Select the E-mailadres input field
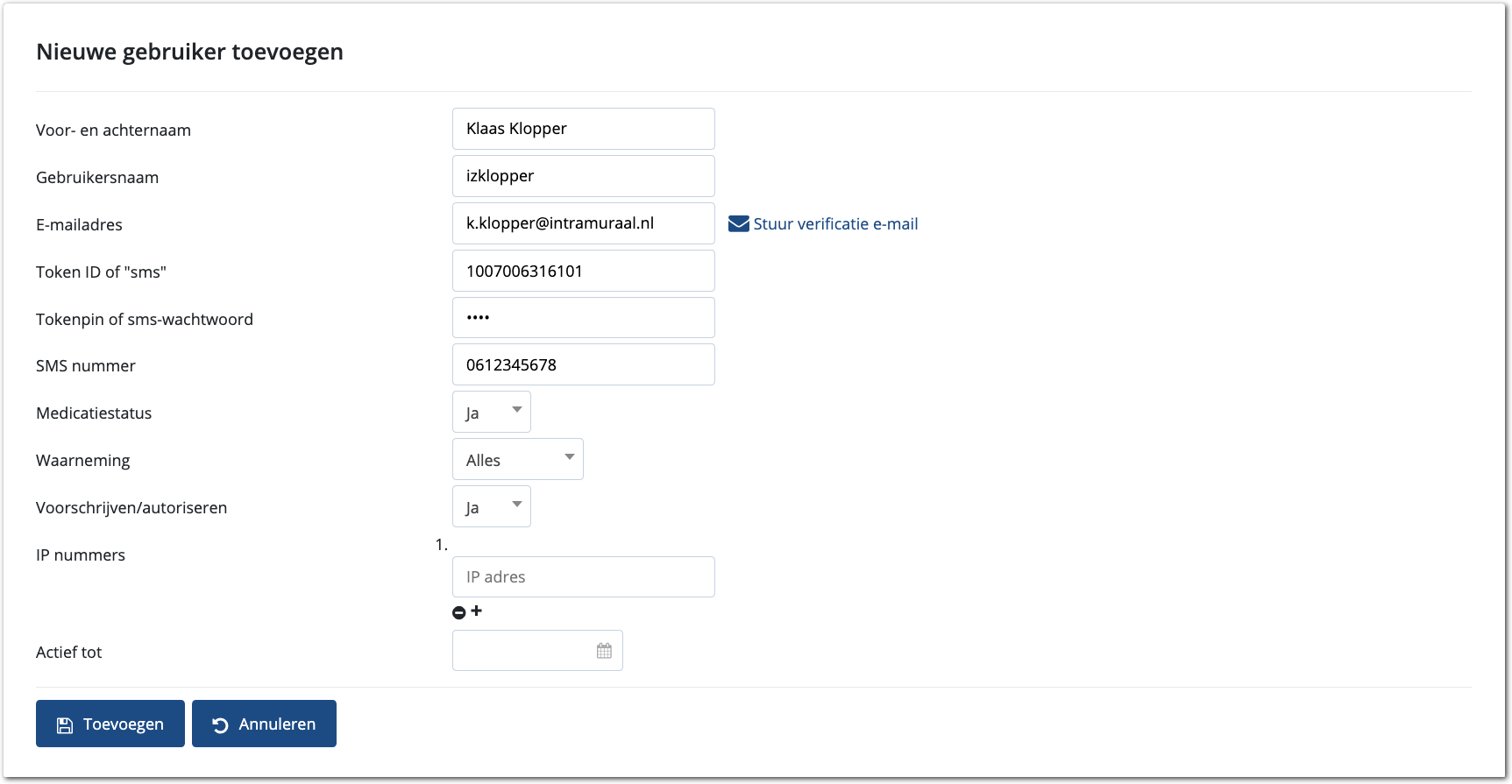 pyautogui.click(x=583, y=223)
